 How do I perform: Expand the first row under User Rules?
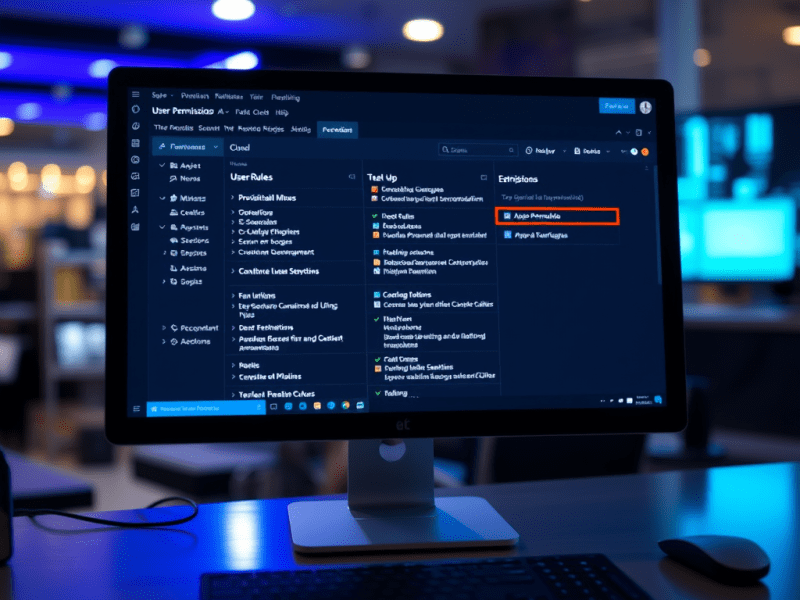click(233, 197)
